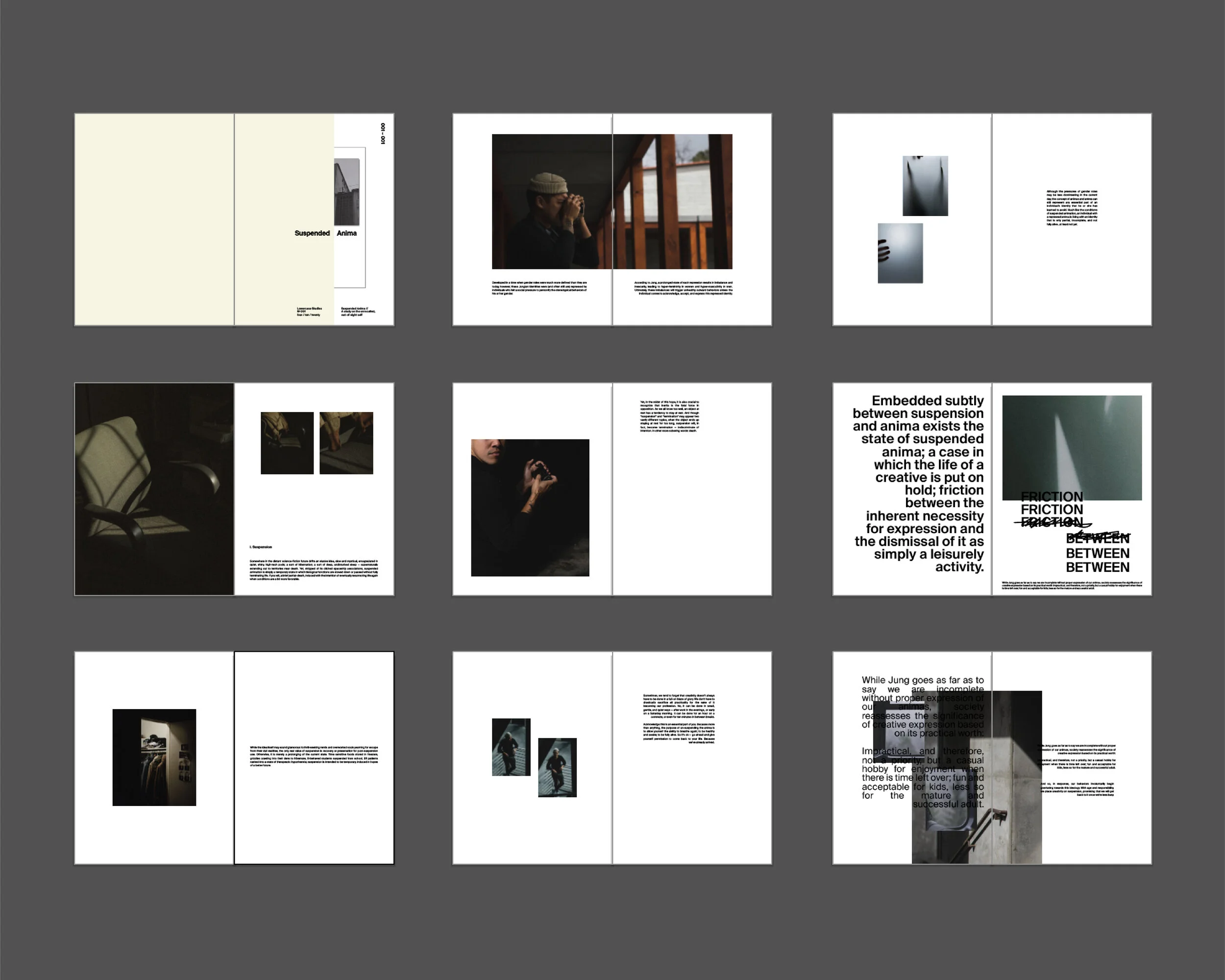Click the scribbled-out FRICTION text
The image size is (1225, 980).
pos(1052,522)
